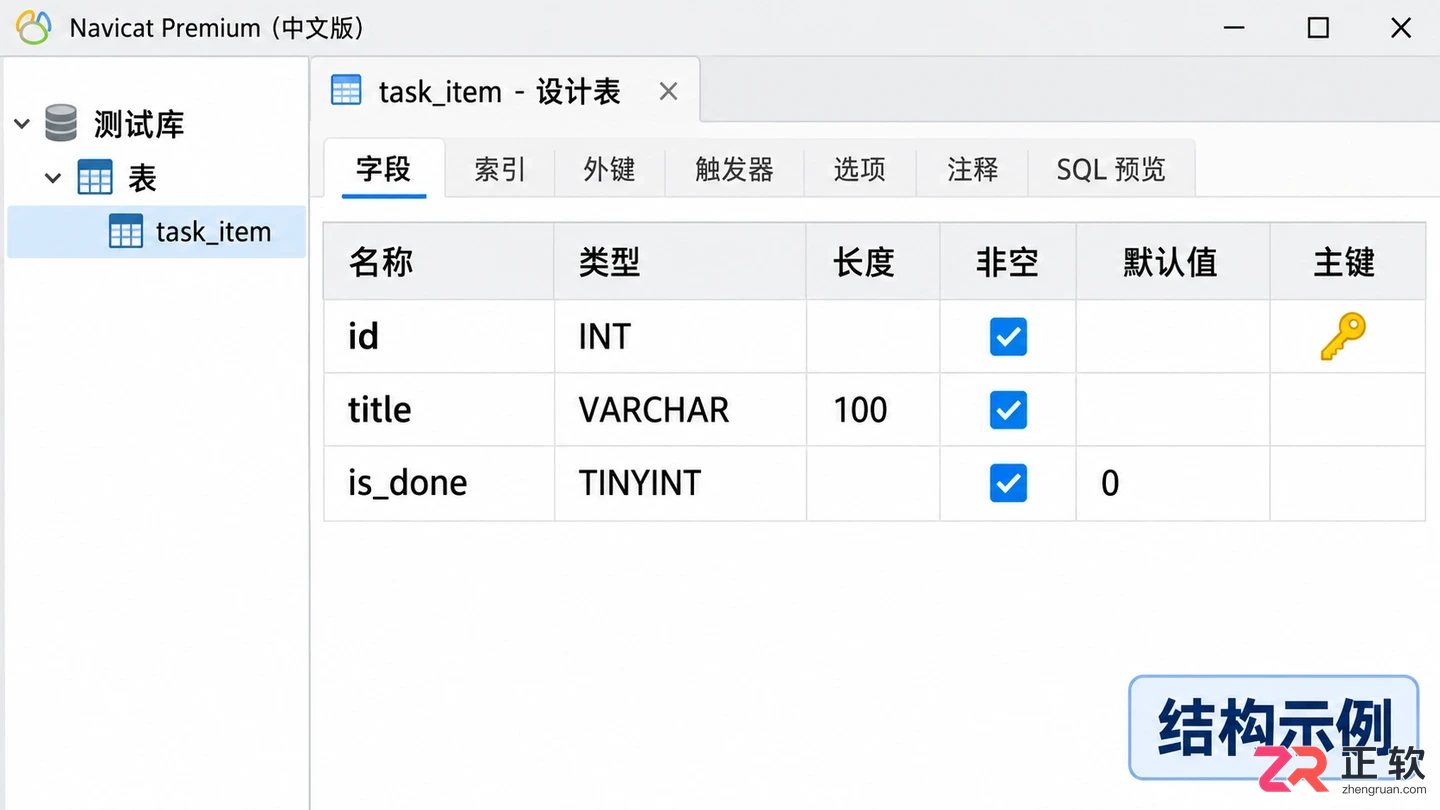Show the SQL 预览 tab

tap(1112, 169)
